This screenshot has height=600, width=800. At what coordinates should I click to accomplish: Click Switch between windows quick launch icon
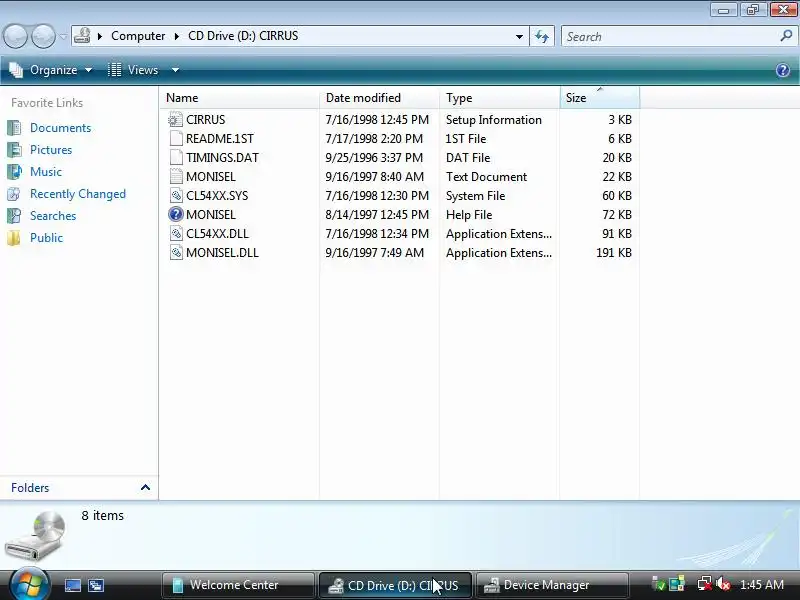(x=96, y=585)
